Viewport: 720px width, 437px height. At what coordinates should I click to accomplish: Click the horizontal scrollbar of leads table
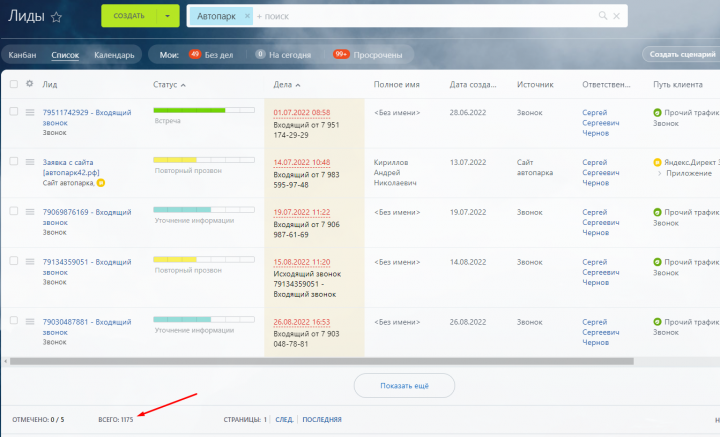321,361
